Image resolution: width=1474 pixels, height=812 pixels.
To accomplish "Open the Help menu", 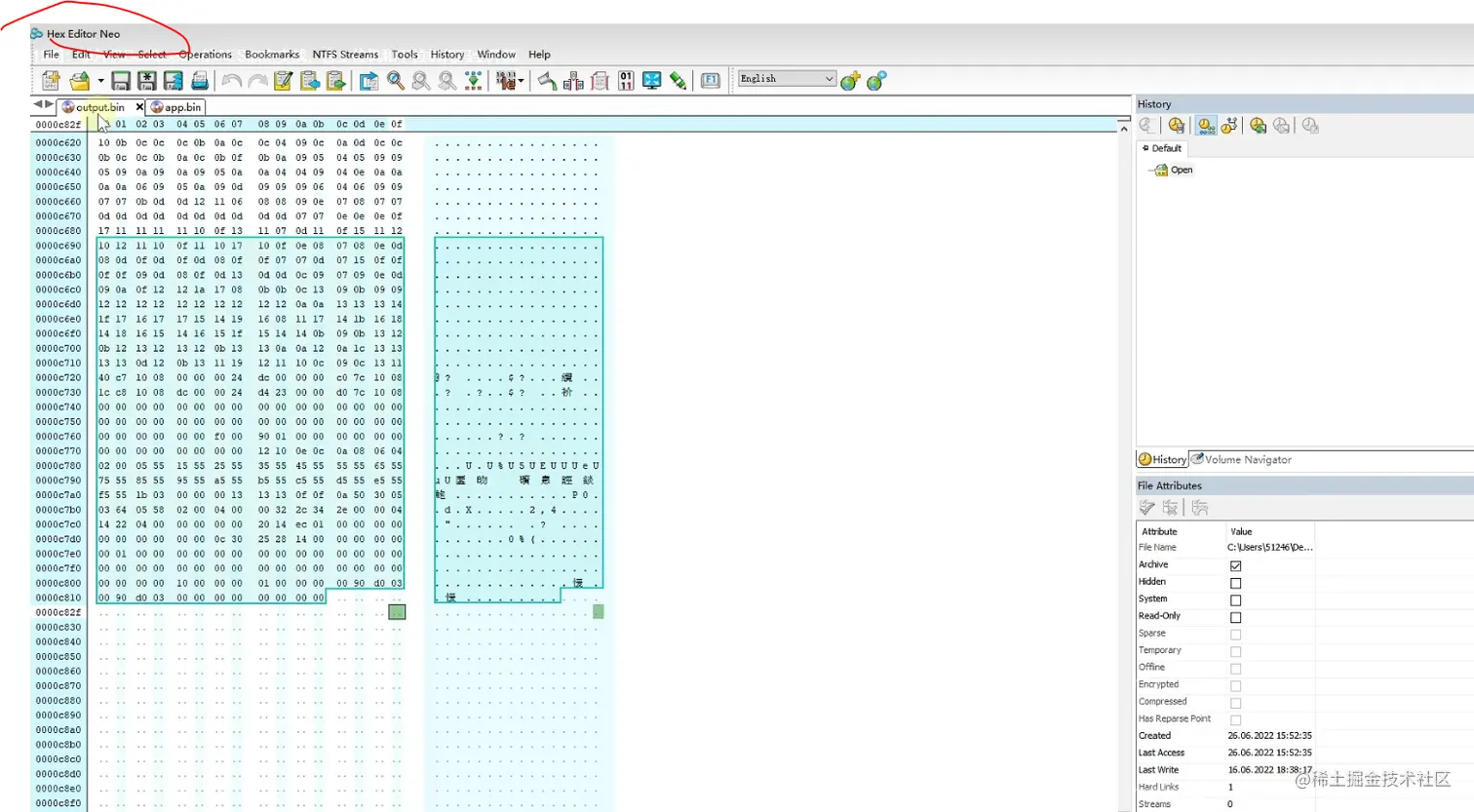I will [x=539, y=55].
